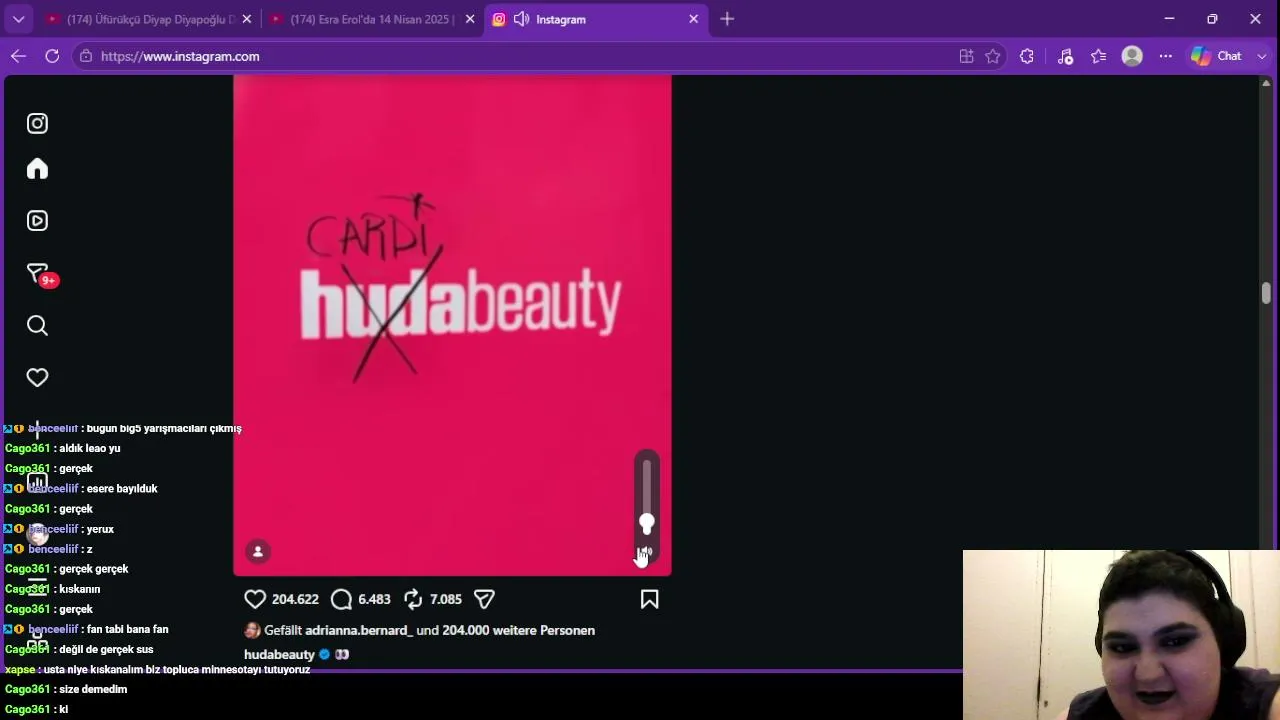The height and width of the screenshot is (720, 1280).
Task: Save the post with bookmark icon
Action: click(650, 599)
